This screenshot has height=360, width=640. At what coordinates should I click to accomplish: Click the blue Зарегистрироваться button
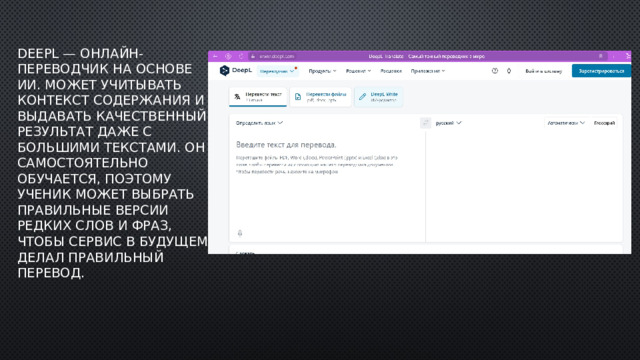(x=601, y=71)
